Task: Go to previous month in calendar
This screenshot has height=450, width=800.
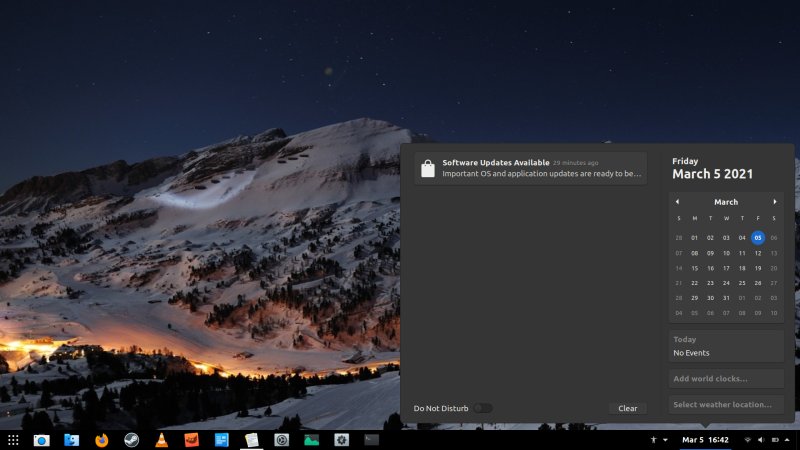Action: (678, 202)
